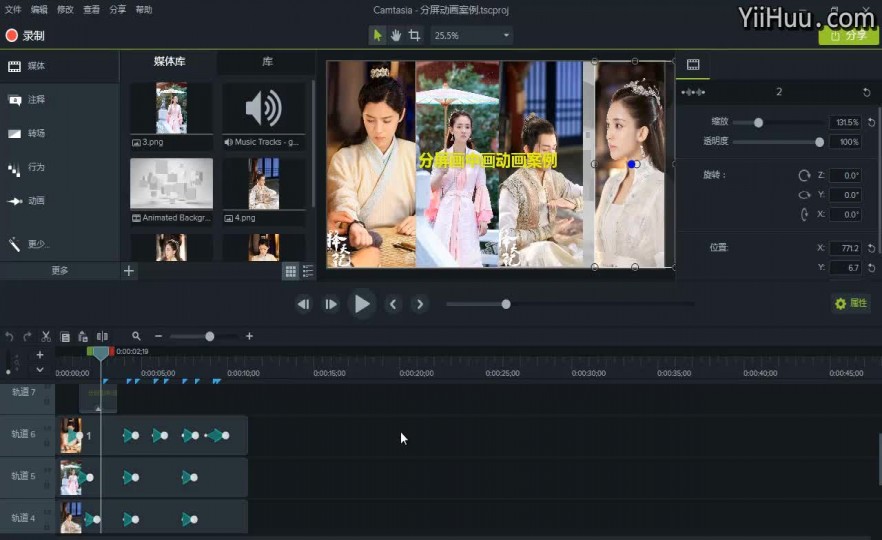
Task: Click the Y-axis rotation icon
Action: pyautogui.click(x=804, y=195)
